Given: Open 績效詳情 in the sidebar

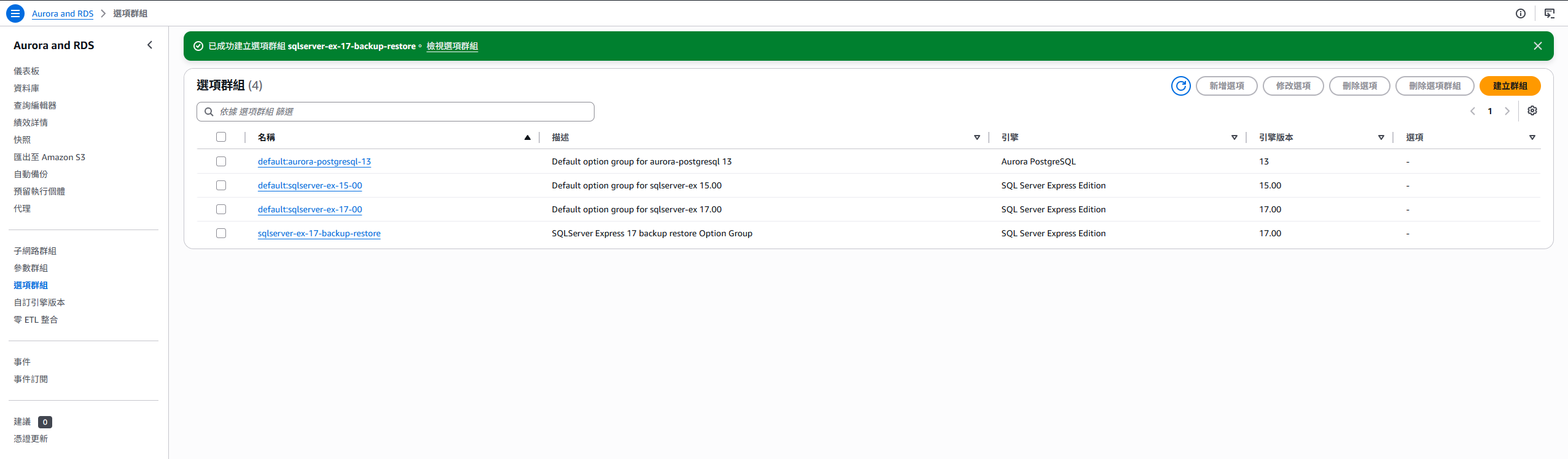Looking at the screenshot, I should point(31,123).
